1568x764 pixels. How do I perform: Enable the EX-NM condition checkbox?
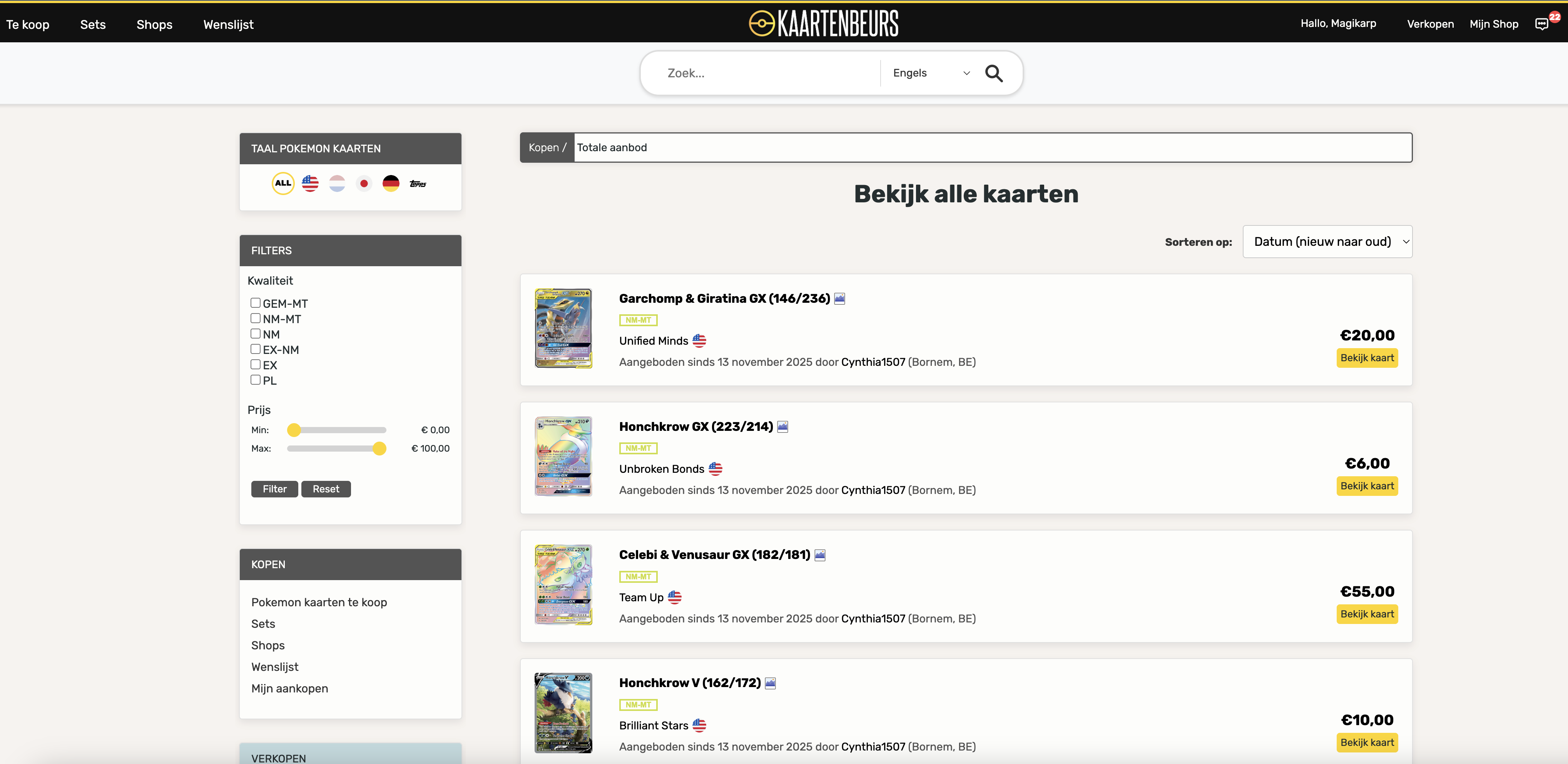(255, 349)
